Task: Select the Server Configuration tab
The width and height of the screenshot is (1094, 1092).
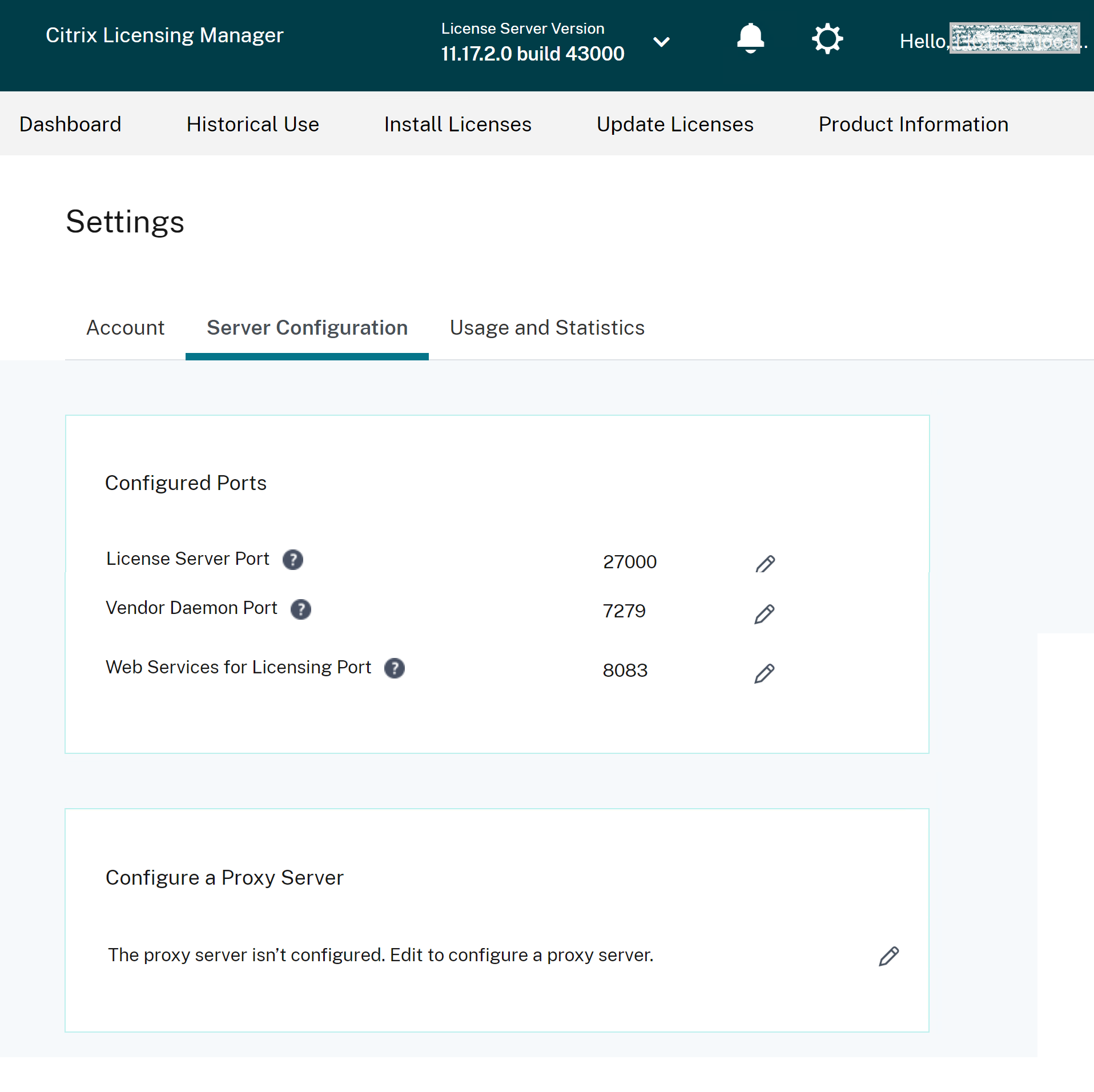Action: pyautogui.click(x=307, y=327)
